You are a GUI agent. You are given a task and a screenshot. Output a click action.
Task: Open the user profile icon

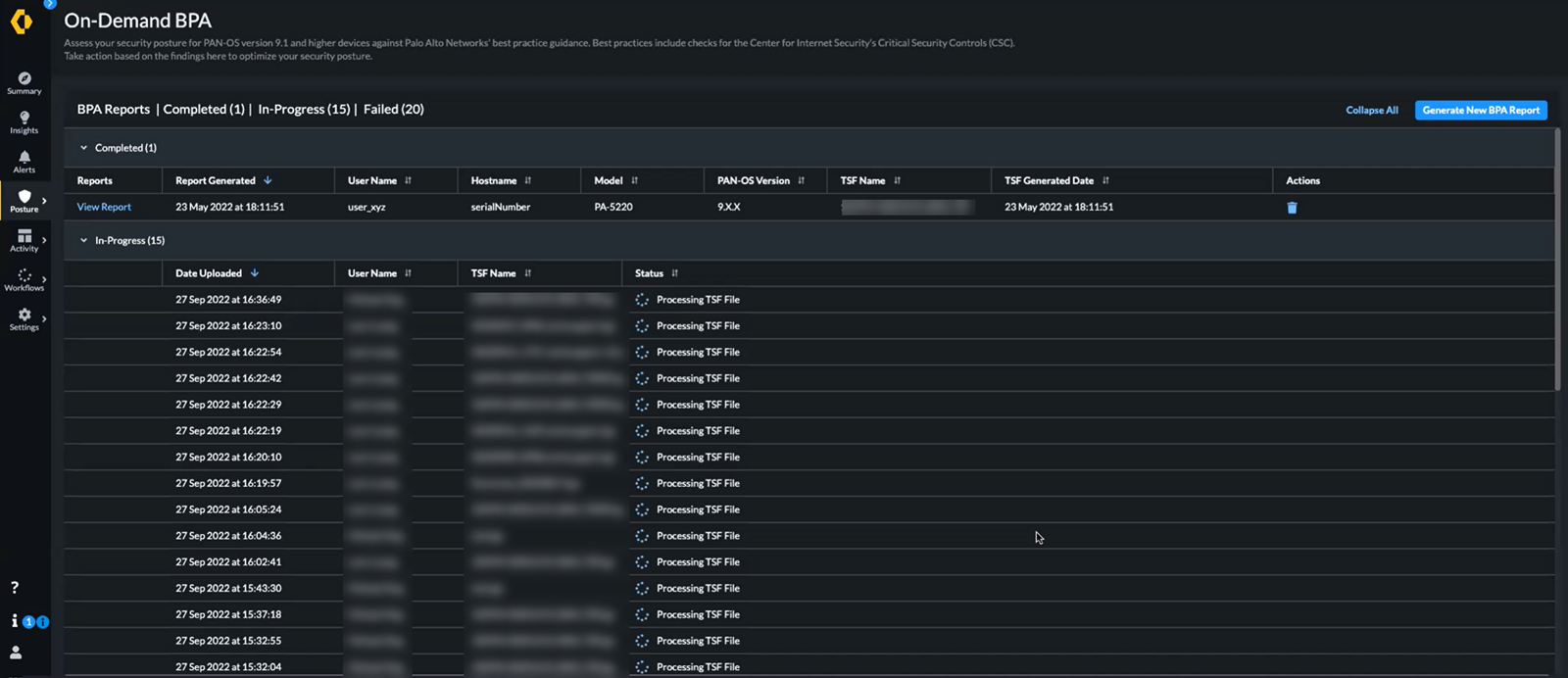tap(16, 653)
